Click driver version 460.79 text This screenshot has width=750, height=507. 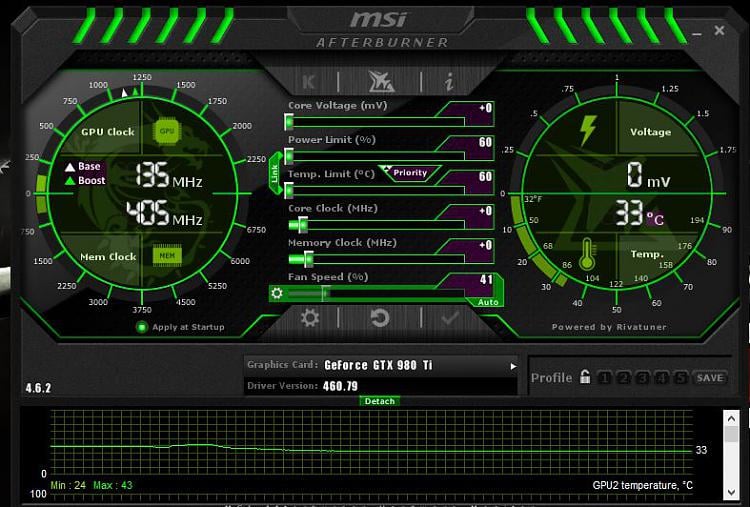coord(340,386)
